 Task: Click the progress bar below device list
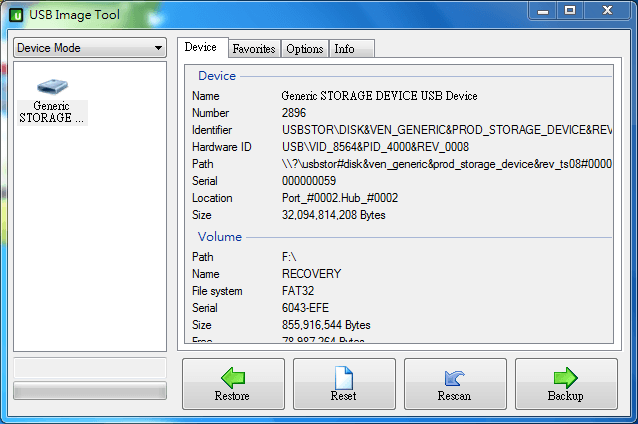tap(90, 391)
